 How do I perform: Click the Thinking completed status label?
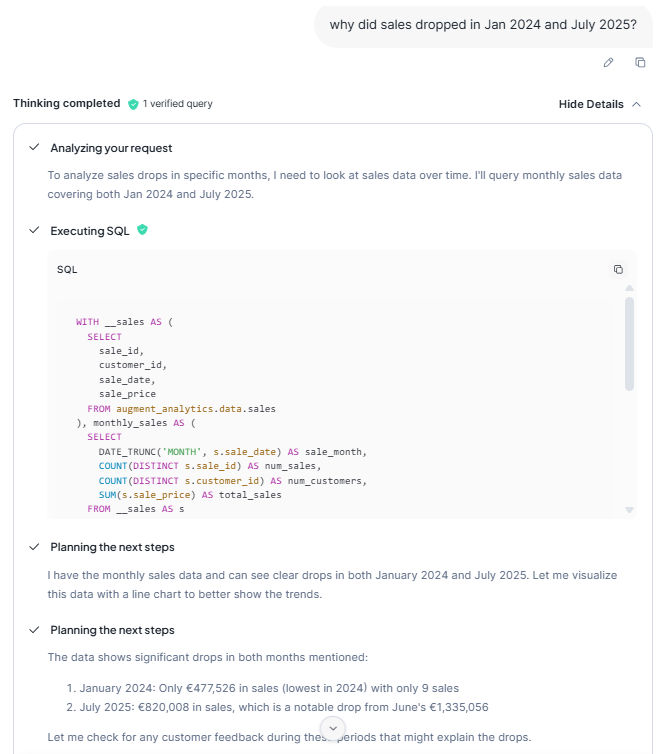point(66,104)
